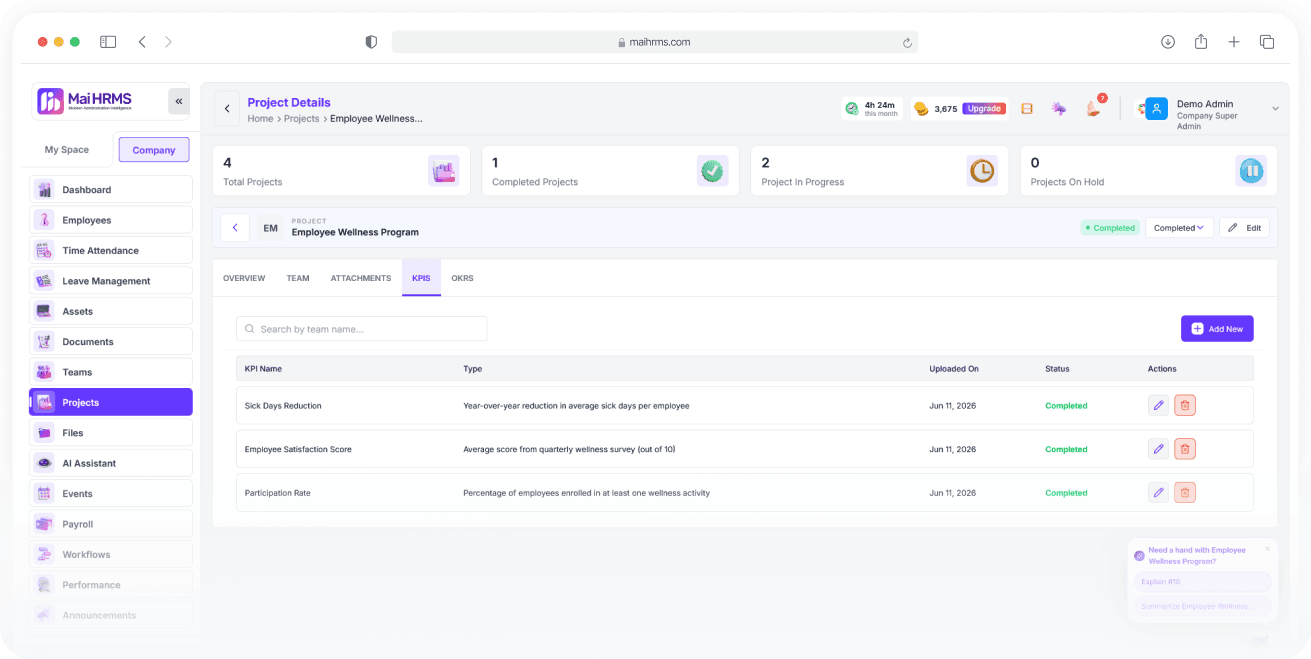The height and width of the screenshot is (659, 1311).
Task: Close the Need a hand assistant popup
Action: pos(1267,548)
